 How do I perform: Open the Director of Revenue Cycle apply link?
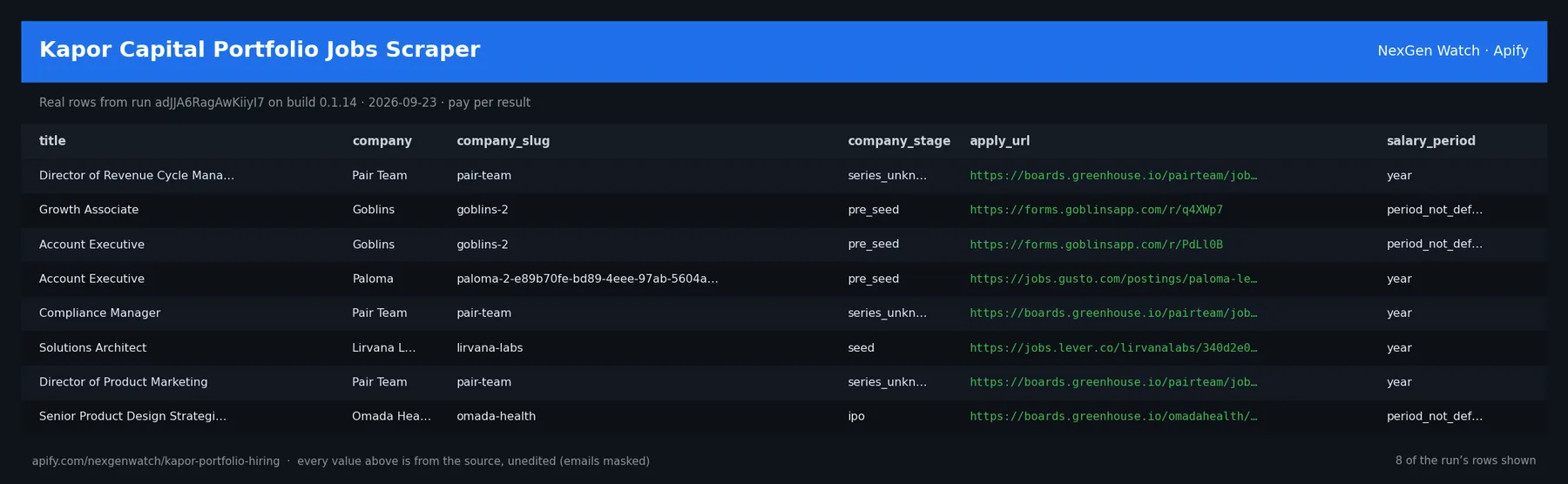(x=1112, y=176)
